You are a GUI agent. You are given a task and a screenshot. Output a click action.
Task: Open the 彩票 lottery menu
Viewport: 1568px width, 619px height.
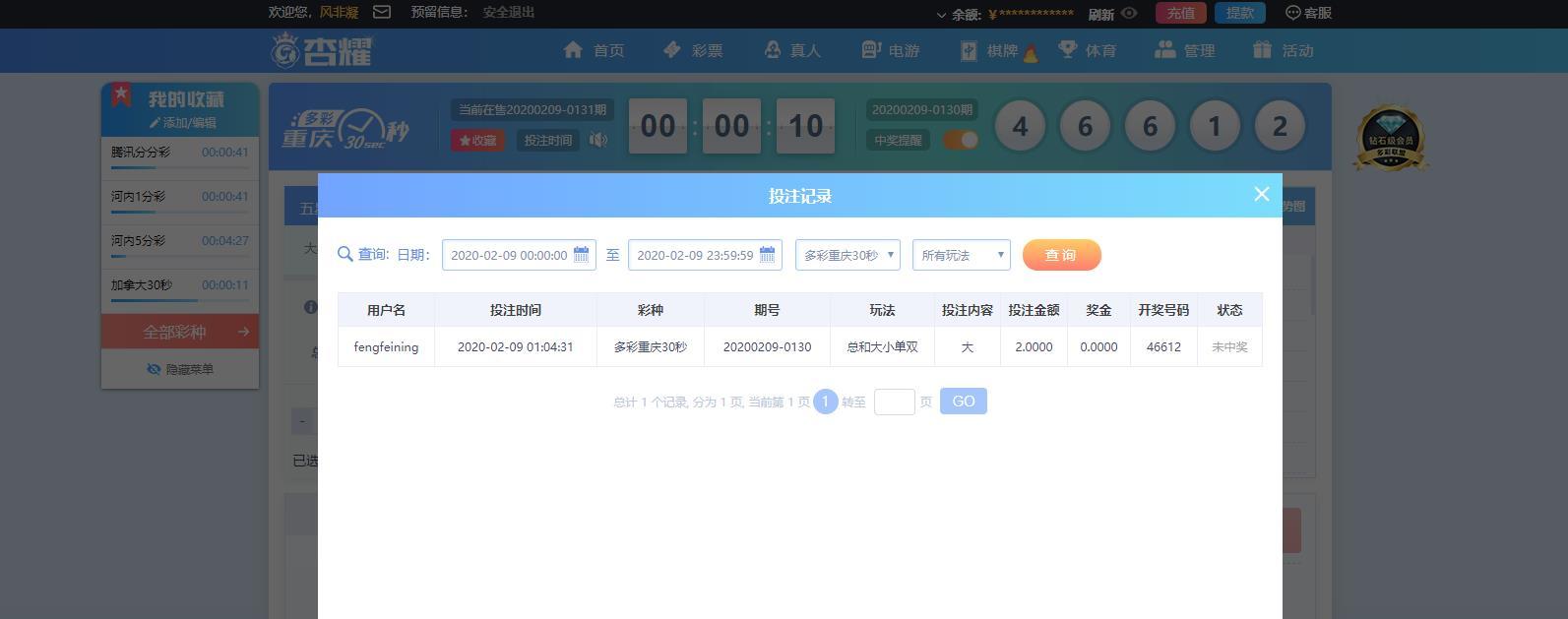point(693,50)
